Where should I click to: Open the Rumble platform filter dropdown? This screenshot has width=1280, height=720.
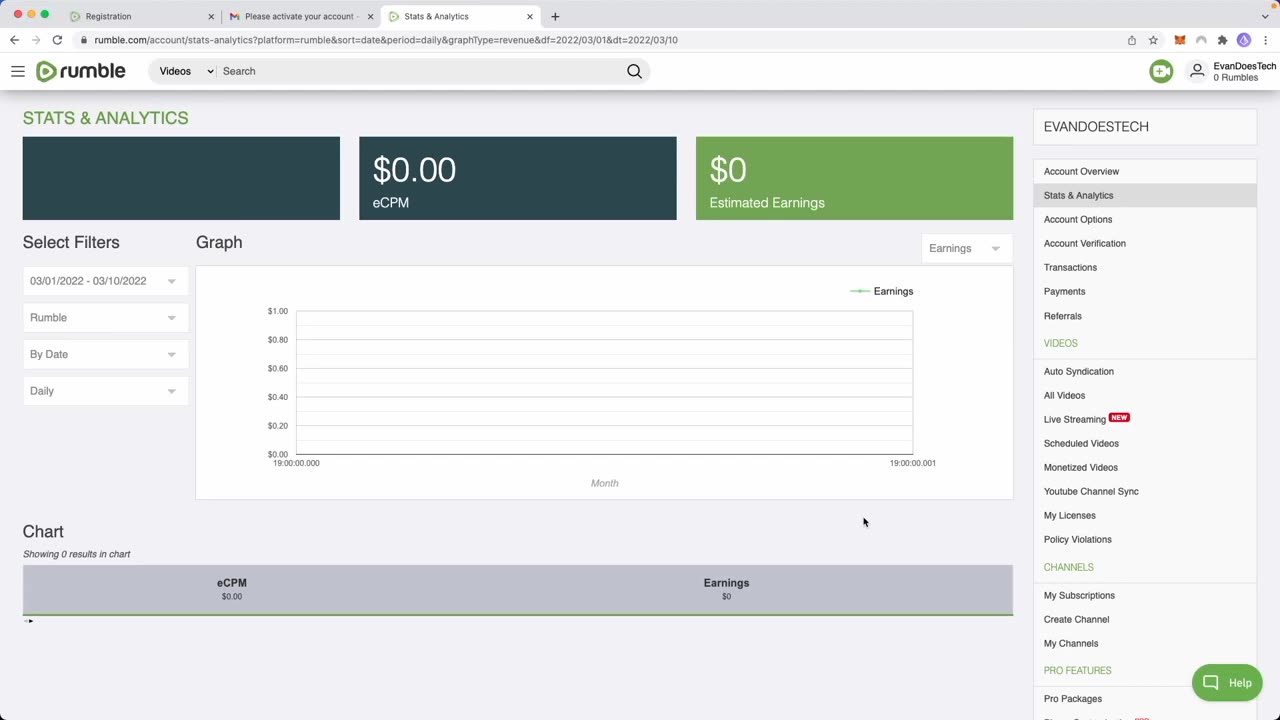coord(105,318)
